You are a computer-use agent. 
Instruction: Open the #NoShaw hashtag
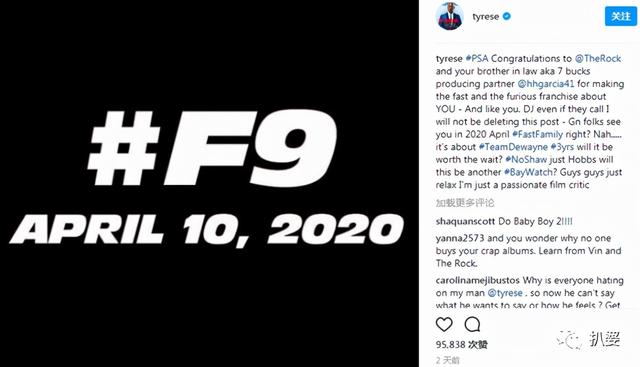(526, 160)
